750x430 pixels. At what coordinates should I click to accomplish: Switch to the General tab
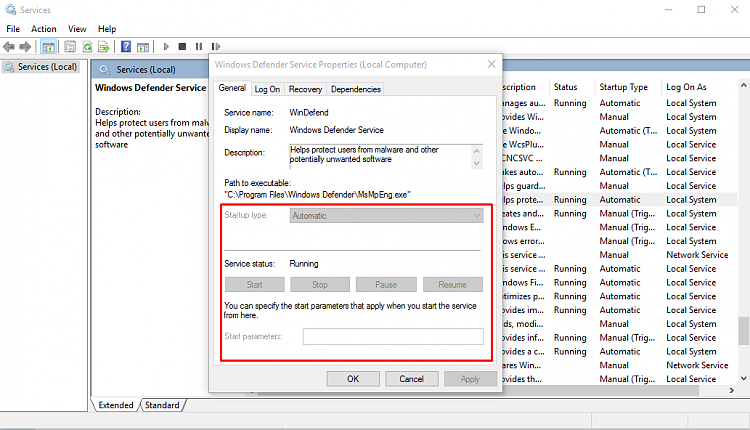(x=232, y=88)
